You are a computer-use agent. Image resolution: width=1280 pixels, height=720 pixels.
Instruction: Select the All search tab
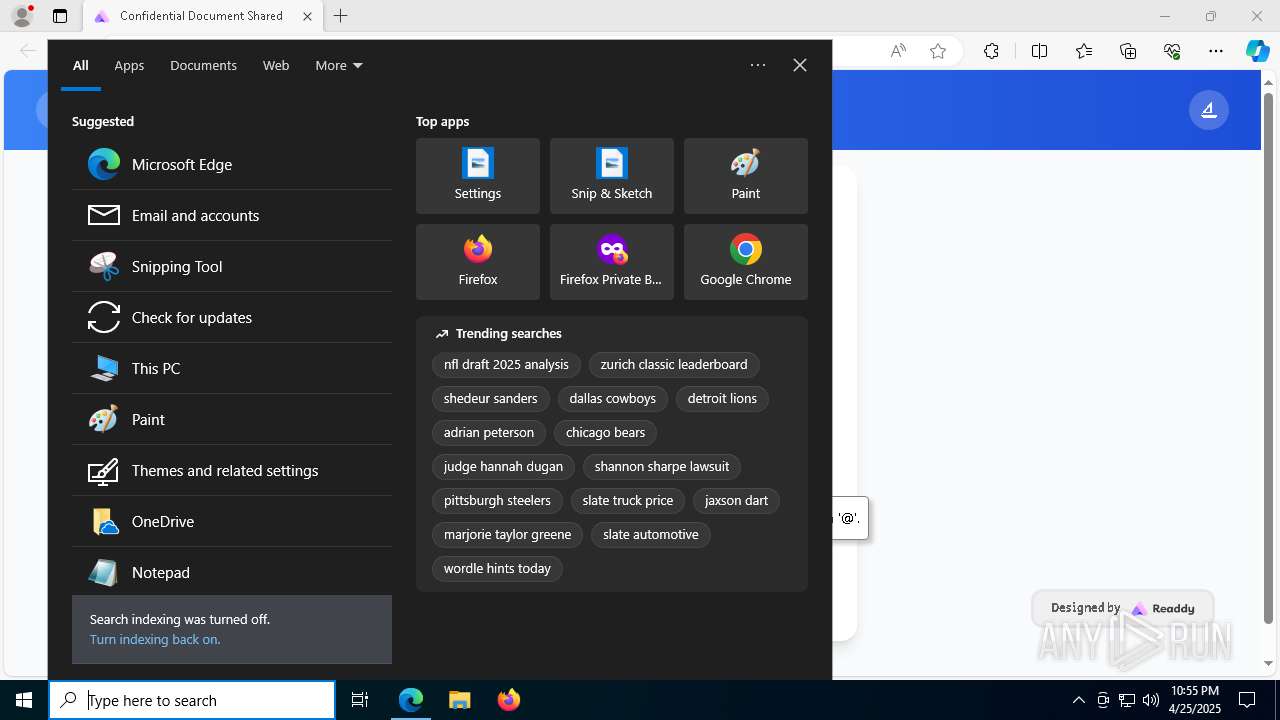coord(81,65)
